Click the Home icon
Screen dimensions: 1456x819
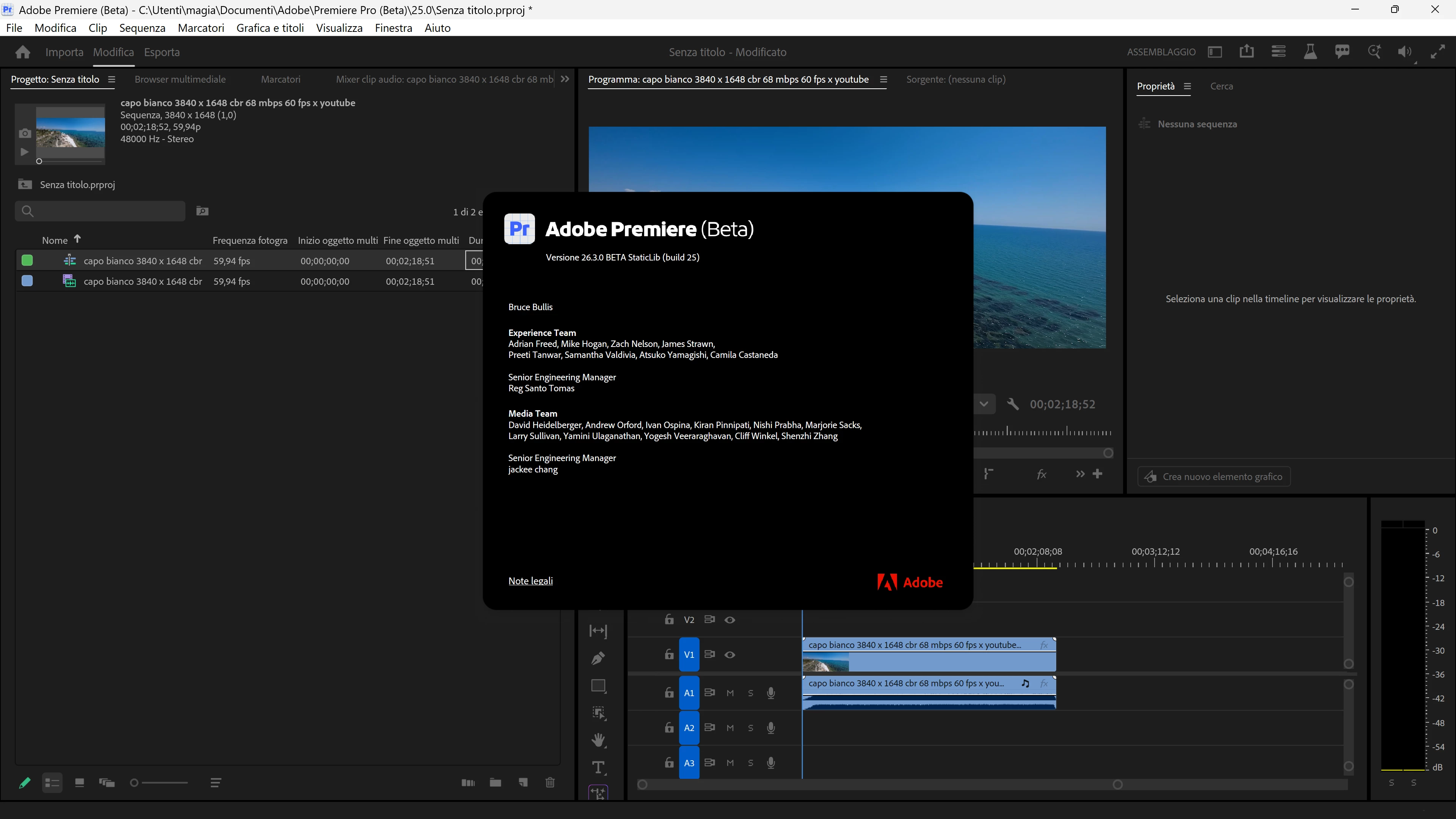23,52
